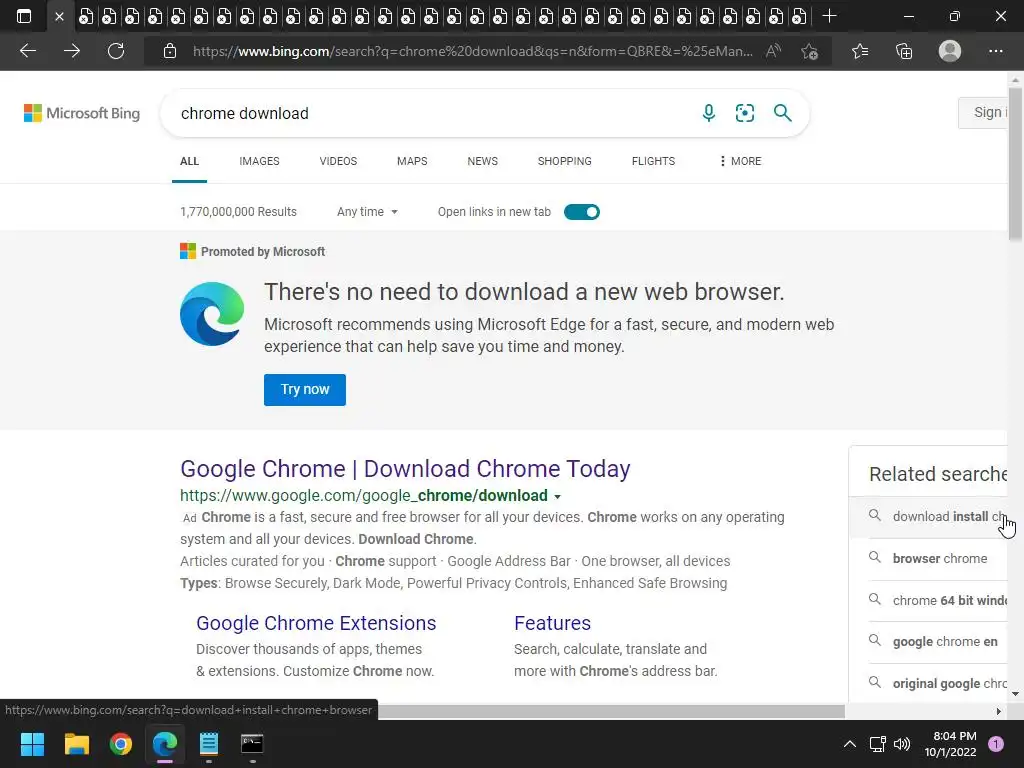This screenshot has width=1024, height=768.
Task: Open the notification badge in taskbar
Action: [x=996, y=744]
